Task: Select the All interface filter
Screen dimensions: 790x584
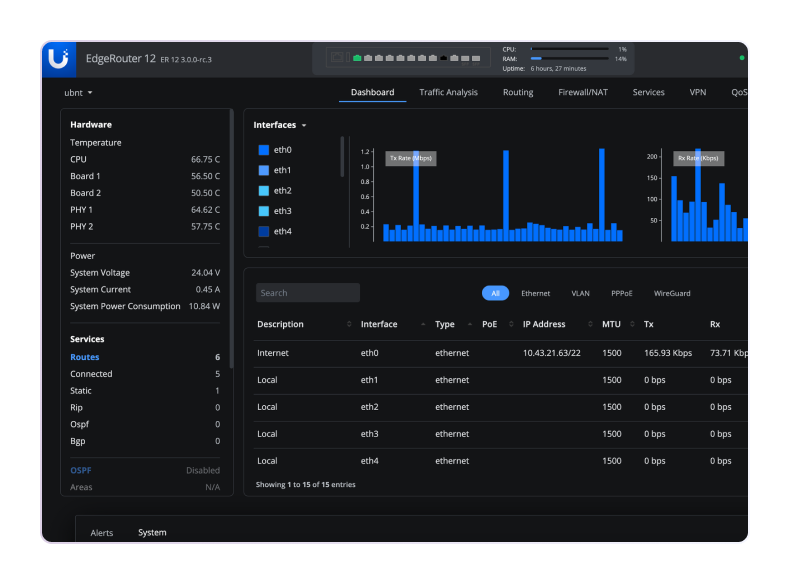Action: 495,293
